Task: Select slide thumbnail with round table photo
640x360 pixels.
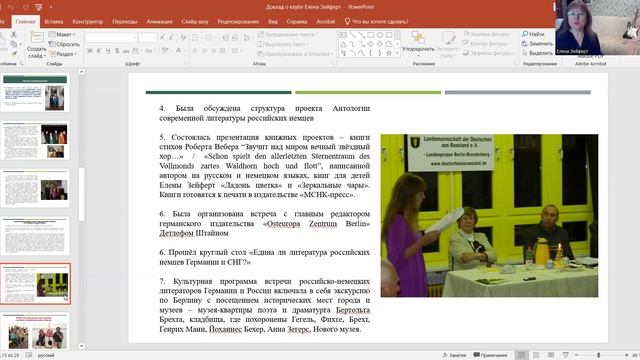Action: pos(35,284)
